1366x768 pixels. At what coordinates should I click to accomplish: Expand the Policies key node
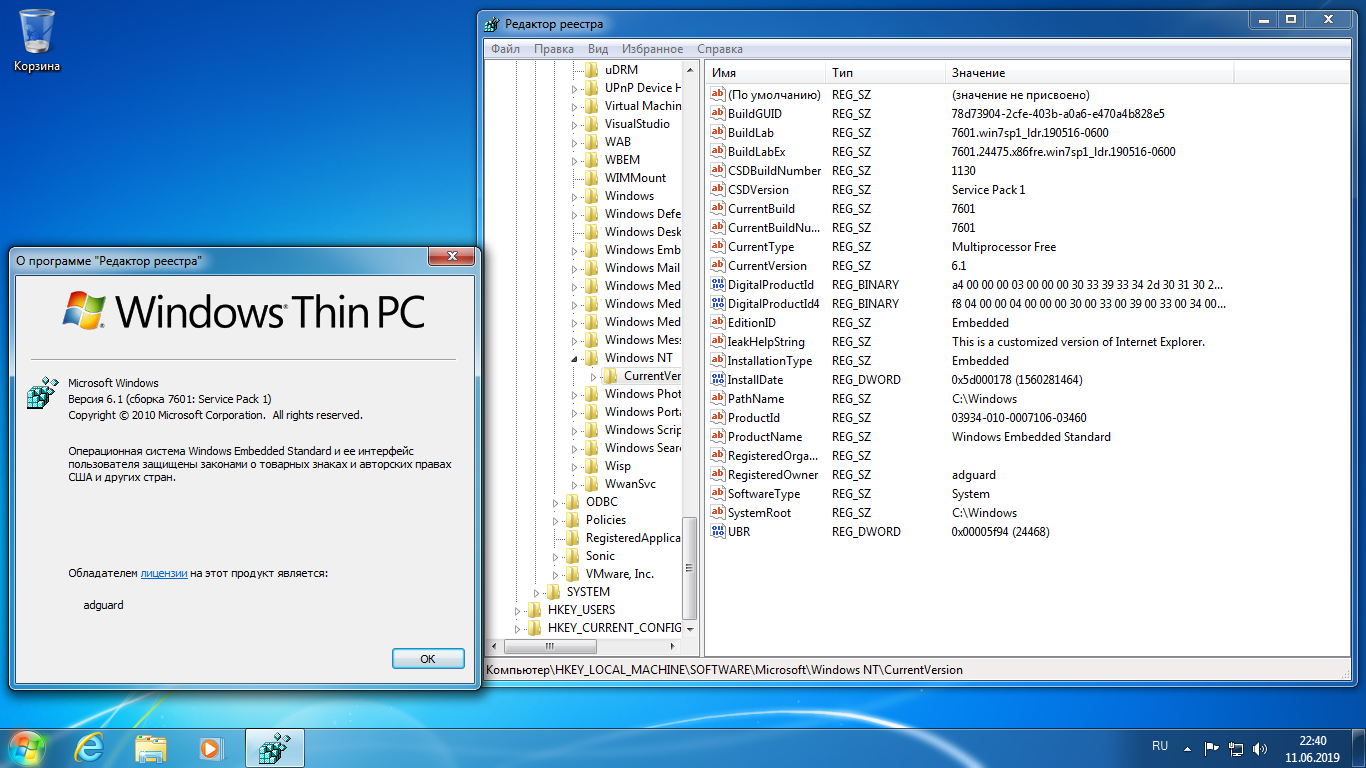(556, 520)
